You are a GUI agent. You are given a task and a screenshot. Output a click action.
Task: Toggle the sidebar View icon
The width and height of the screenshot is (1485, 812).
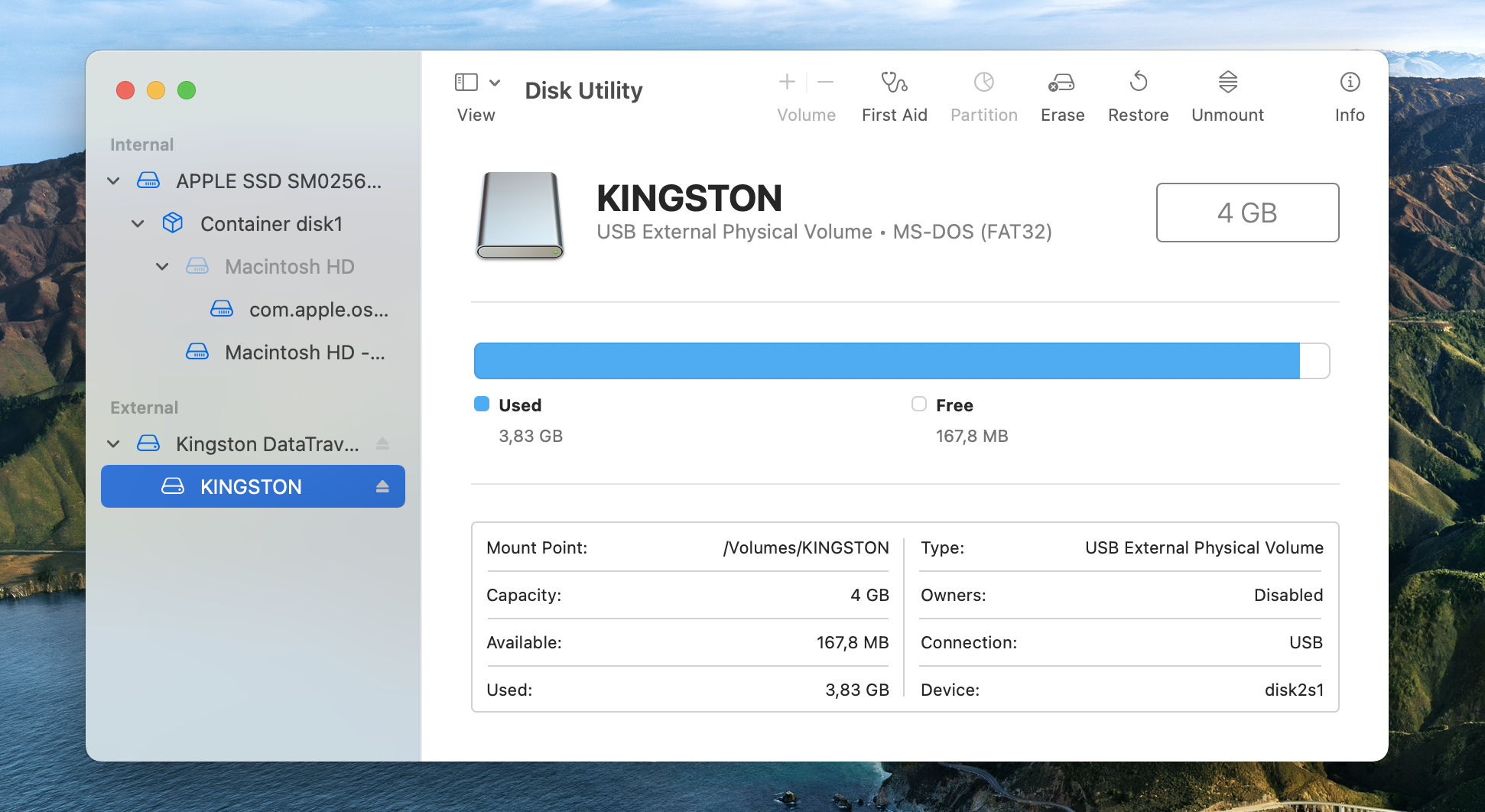[466, 82]
